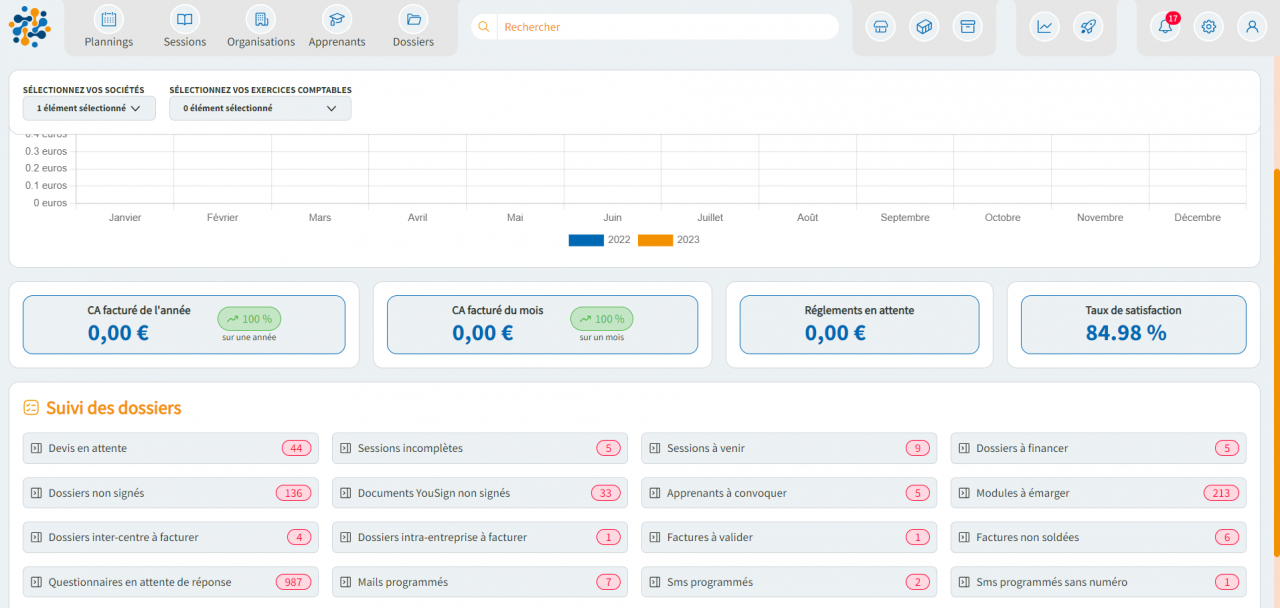Click the 3D cube icon near the search bar
Screen dimensions: 1280x608
[x=924, y=27]
